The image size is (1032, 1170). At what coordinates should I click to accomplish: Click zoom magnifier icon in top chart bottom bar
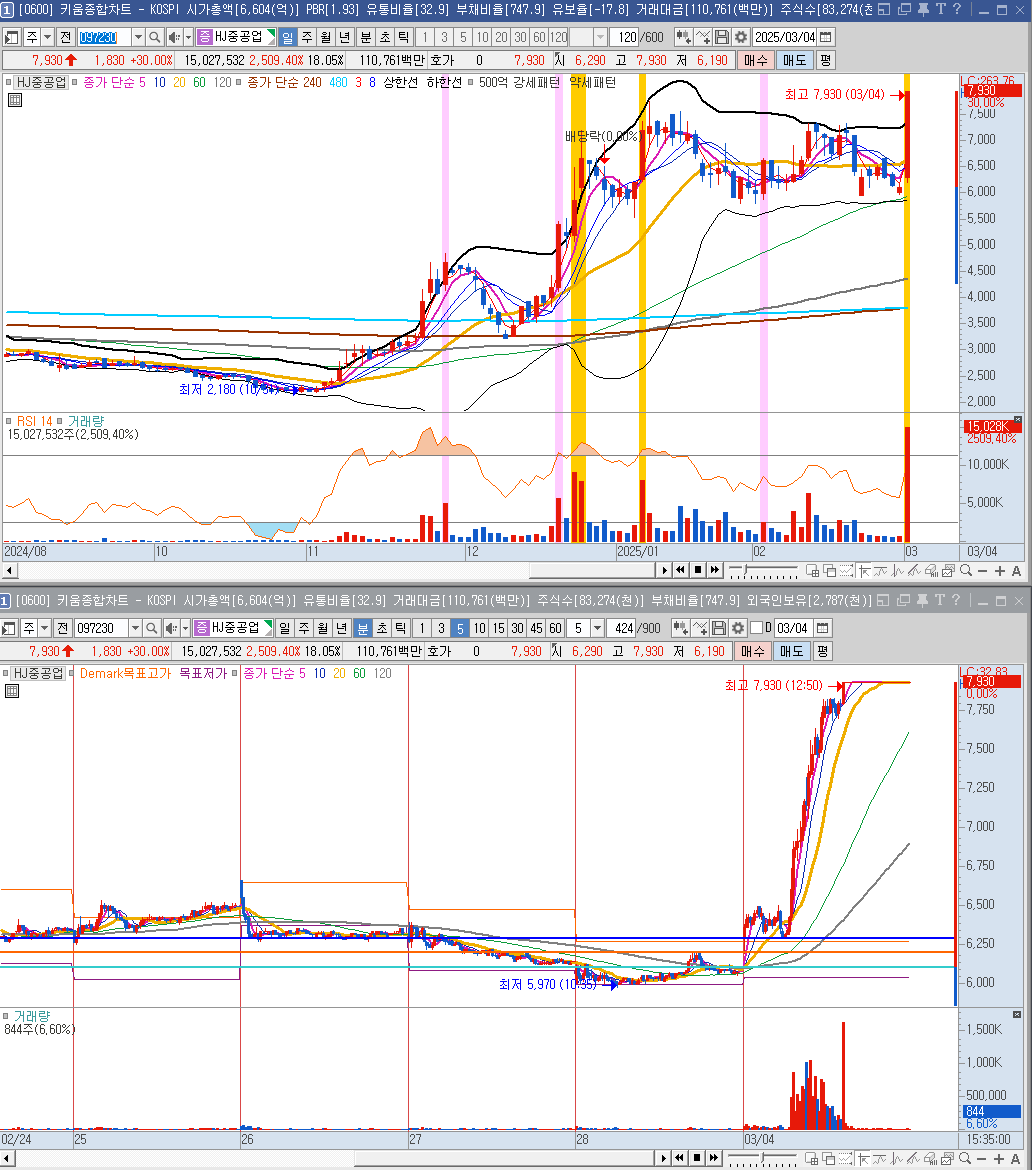click(x=966, y=571)
